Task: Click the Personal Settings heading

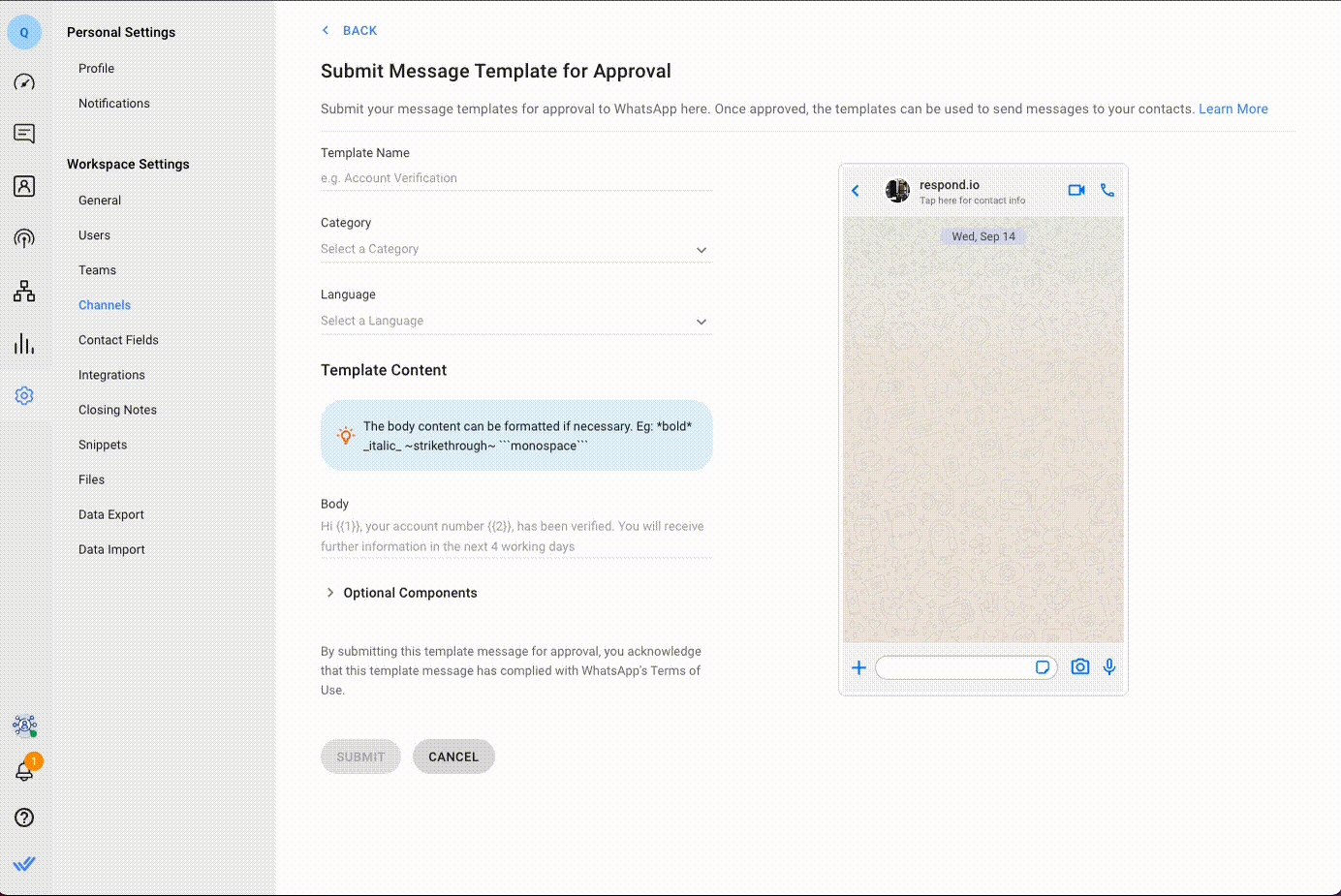Action: pos(121,32)
